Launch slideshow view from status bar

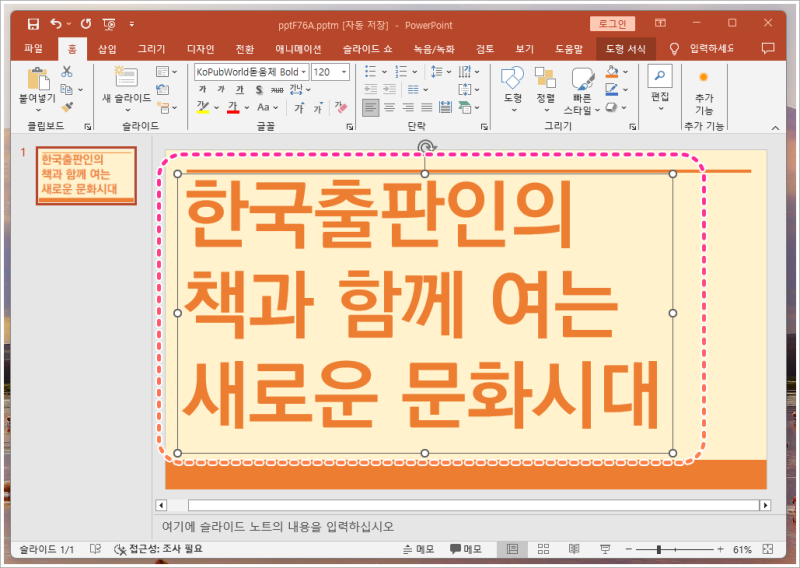click(x=605, y=549)
